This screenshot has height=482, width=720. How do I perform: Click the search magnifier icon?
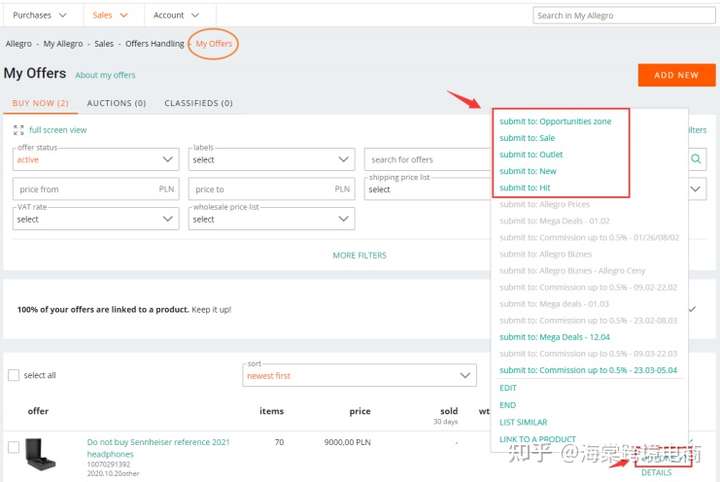(x=696, y=159)
